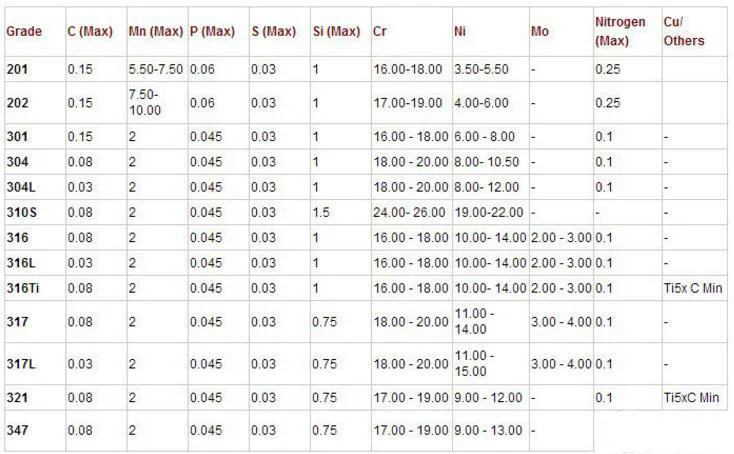Select grade 201 row label

17,69
